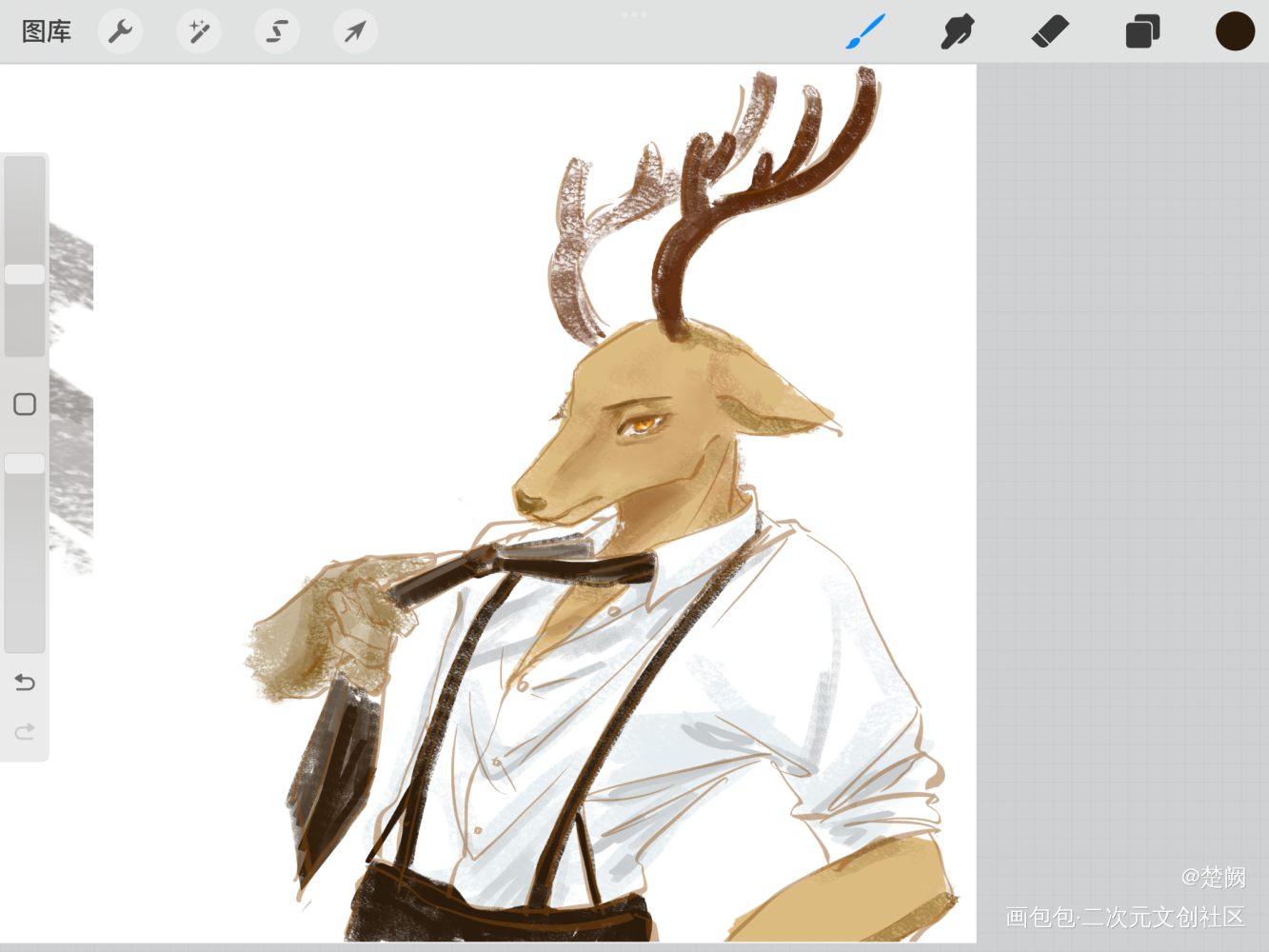The height and width of the screenshot is (952, 1269).
Task: Tap the brush size slider handle
Action: [x=25, y=274]
